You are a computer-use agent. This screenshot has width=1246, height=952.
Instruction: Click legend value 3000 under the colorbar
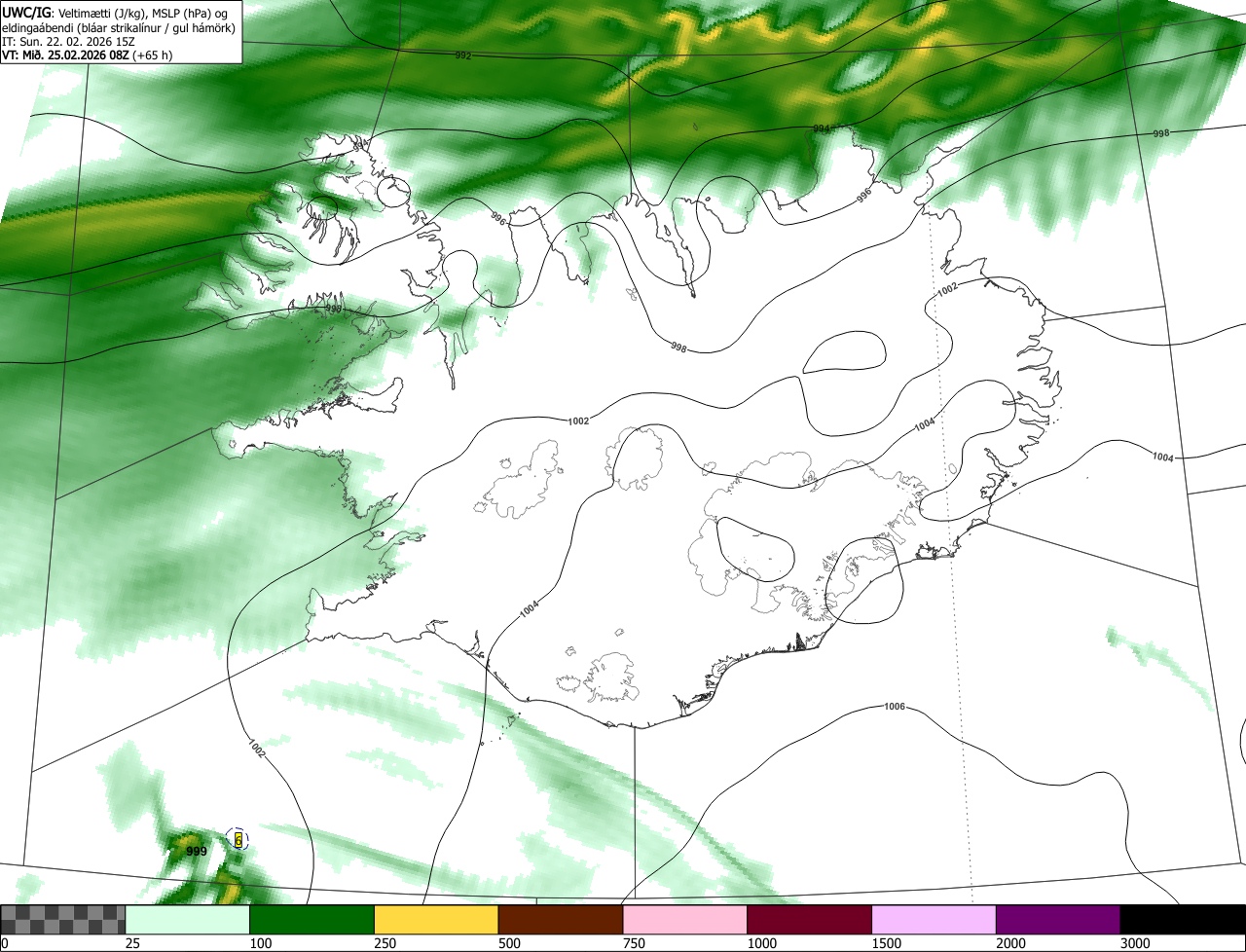pos(1135,943)
